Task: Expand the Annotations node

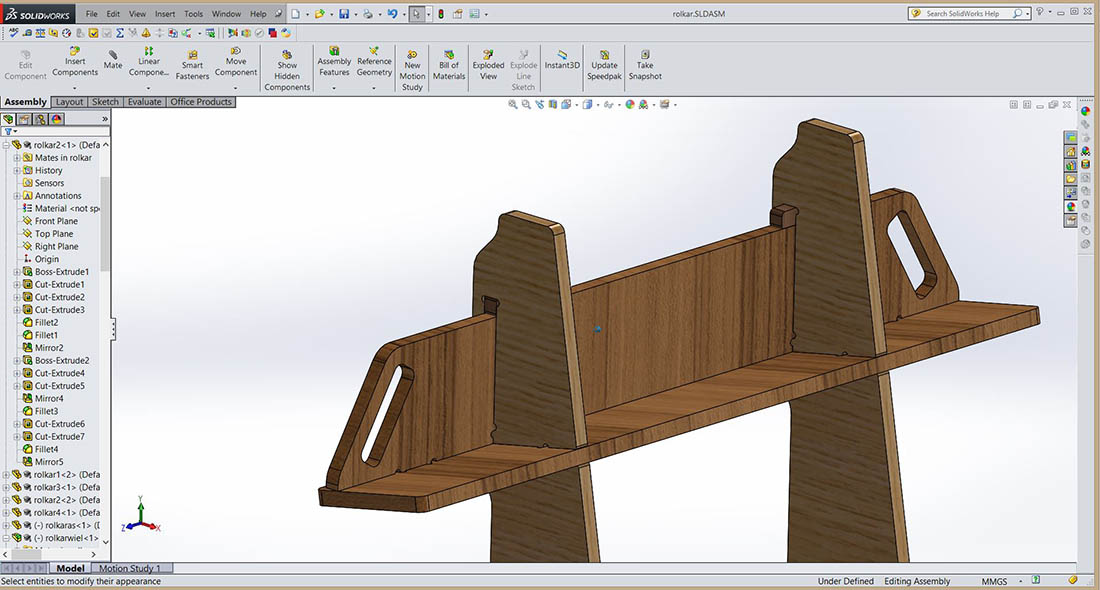Action: click(17, 196)
